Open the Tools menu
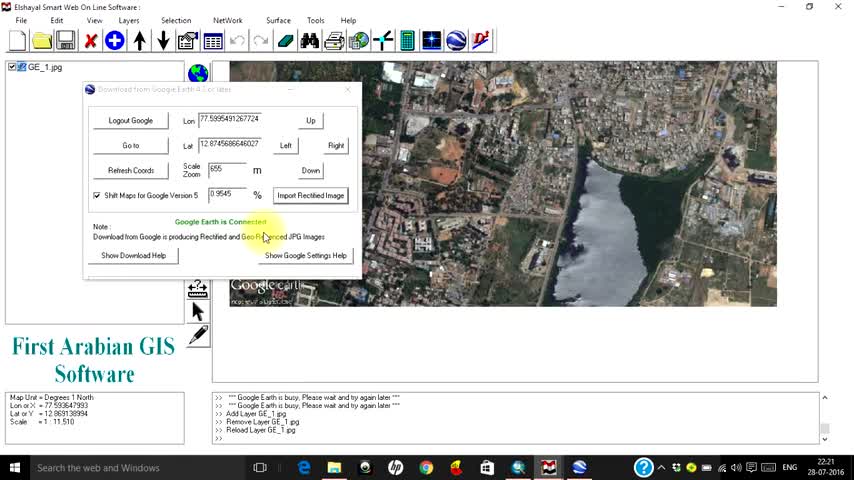Image resolution: width=854 pixels, height=480 pixels. pos(315,20)
